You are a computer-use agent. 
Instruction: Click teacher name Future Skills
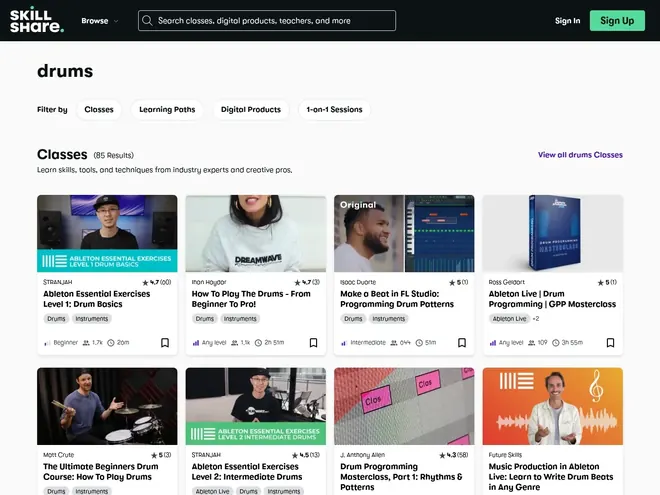click(505, 455)
